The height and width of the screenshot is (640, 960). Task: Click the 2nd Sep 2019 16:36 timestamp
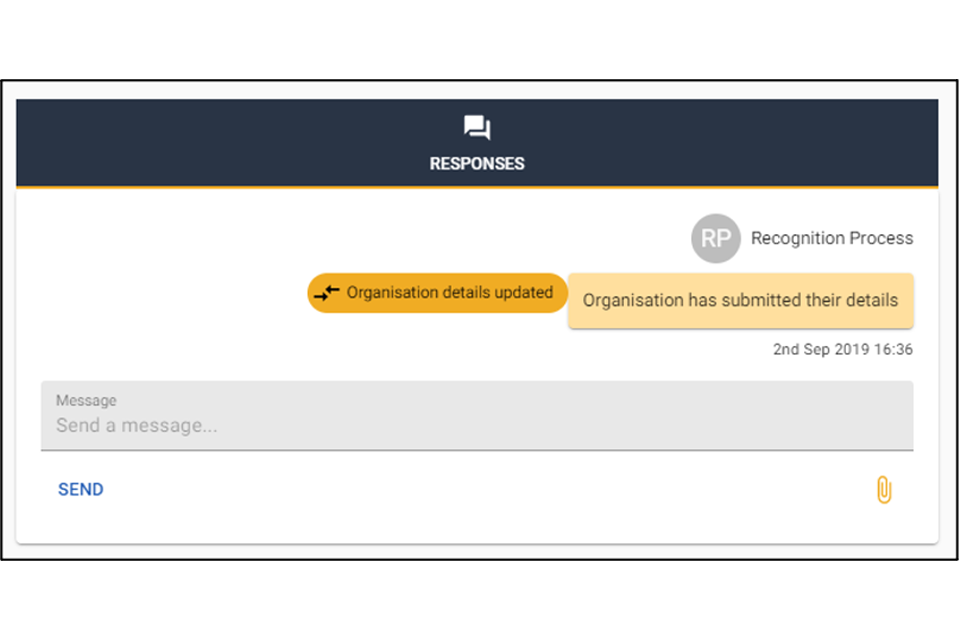(x=842, y=350)
